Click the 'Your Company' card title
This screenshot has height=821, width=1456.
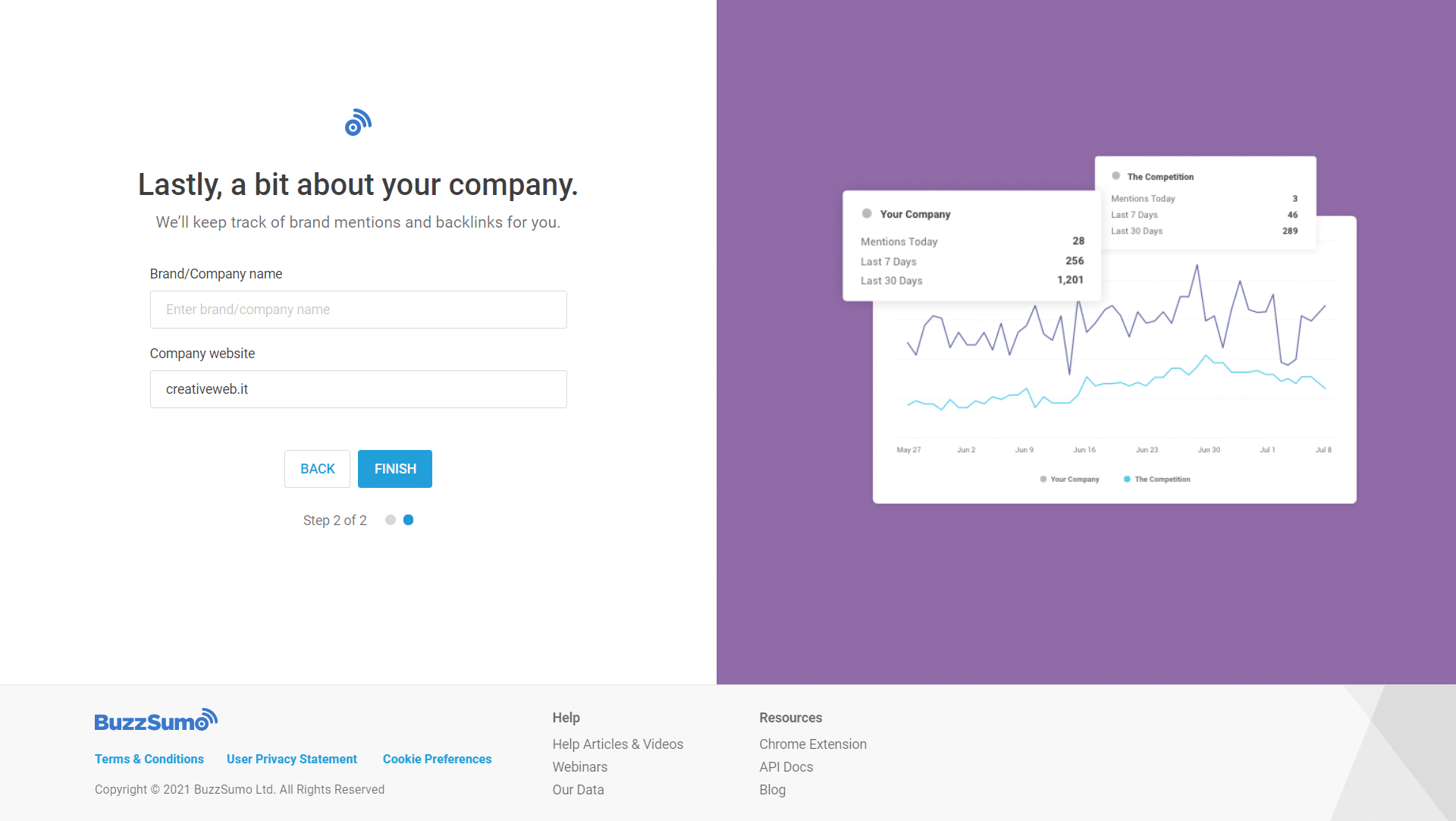click(x=915, y=215)
